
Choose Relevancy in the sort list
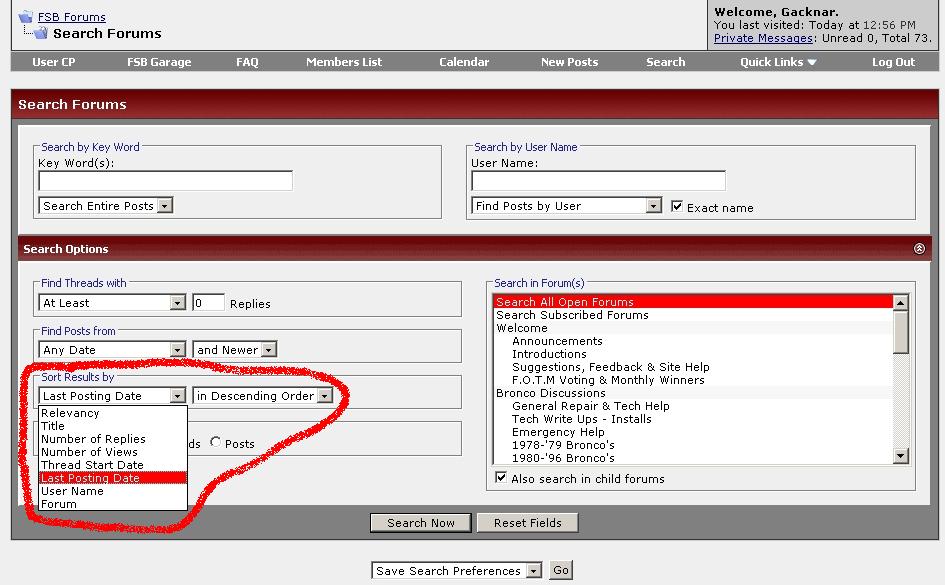(113, 413)
